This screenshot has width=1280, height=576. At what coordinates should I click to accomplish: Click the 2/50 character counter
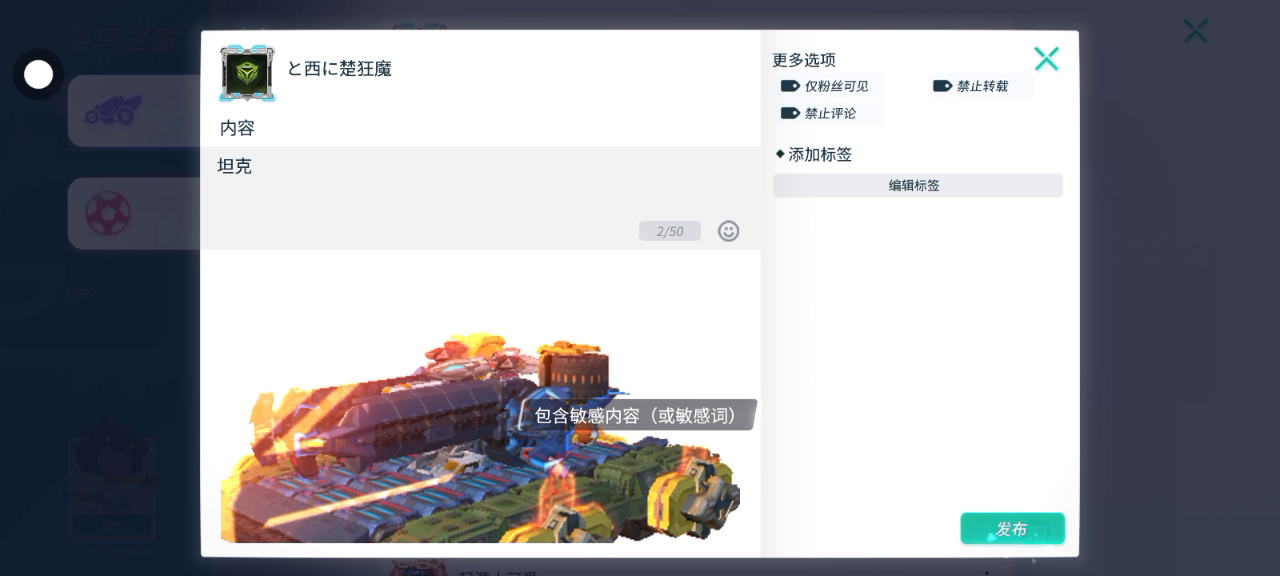click(669, 231)
